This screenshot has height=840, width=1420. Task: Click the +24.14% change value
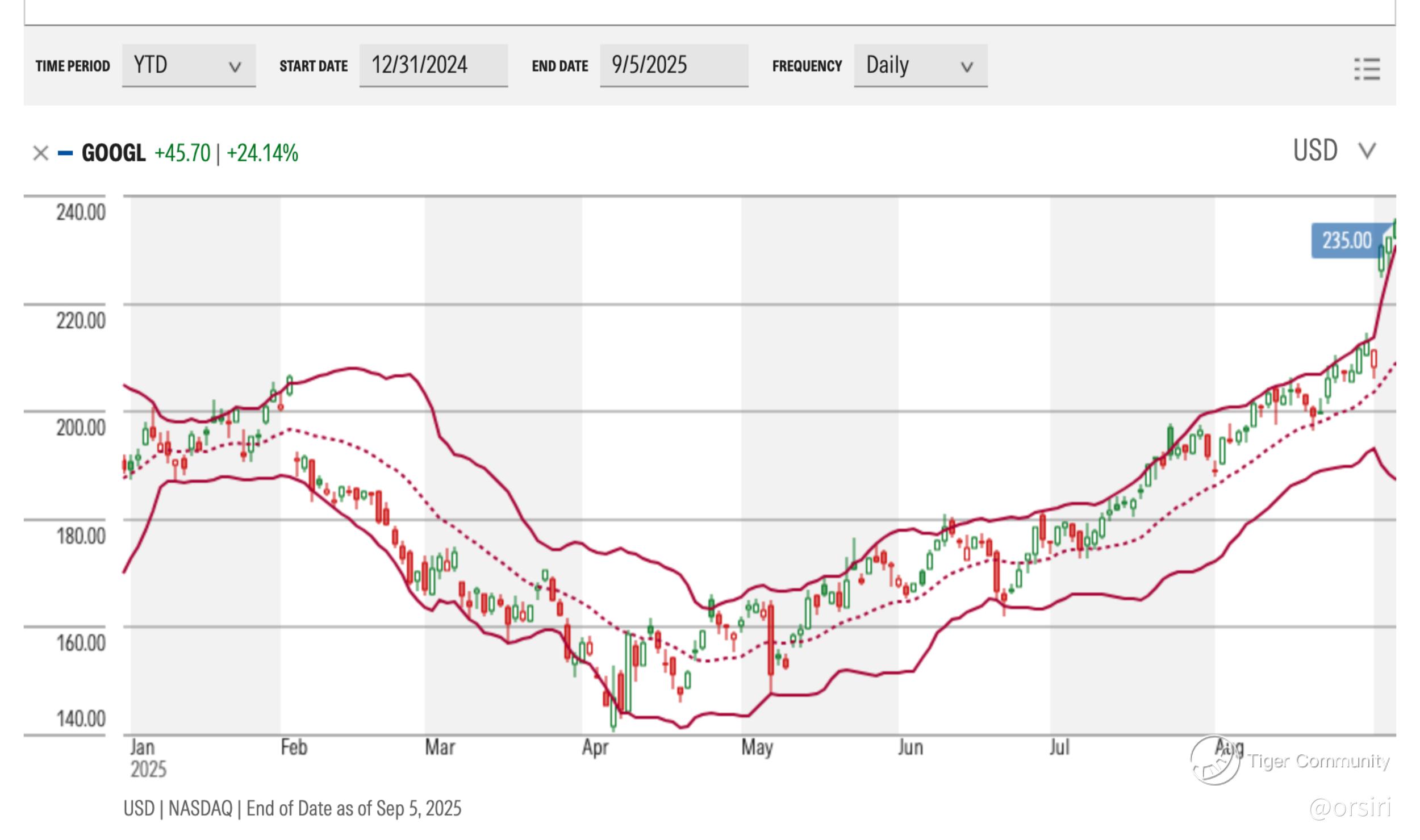coord(262,153)
